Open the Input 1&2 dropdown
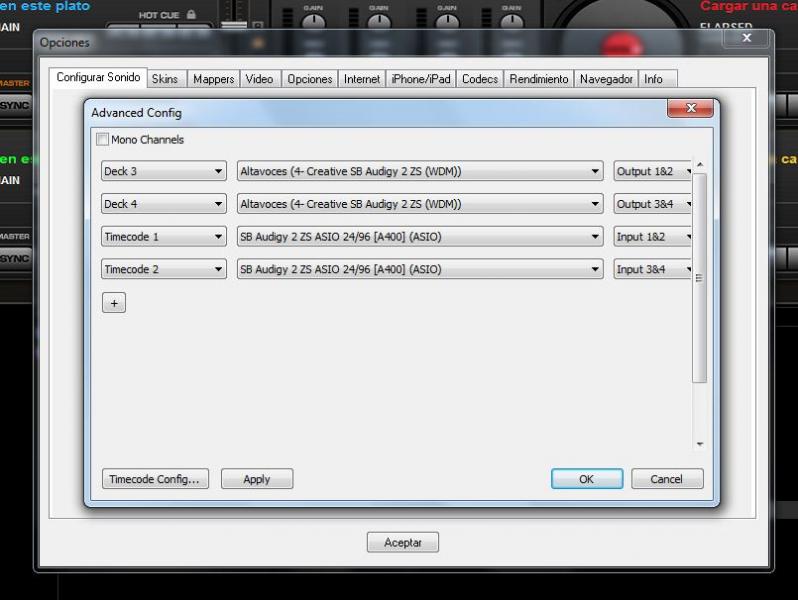This screenshot has width=798, height=600. coord(652,237)
